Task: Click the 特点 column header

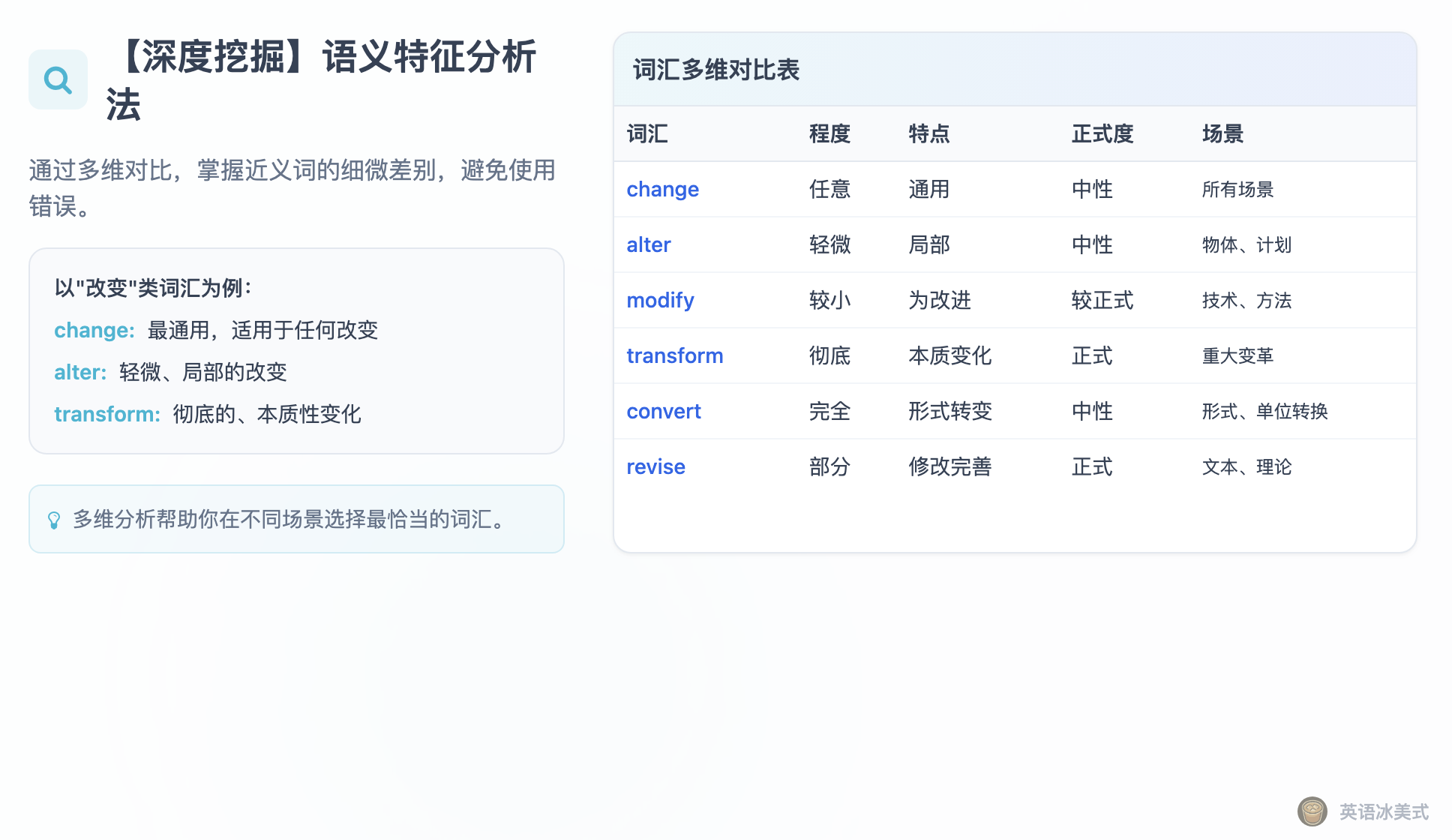Action: [928, 133]
